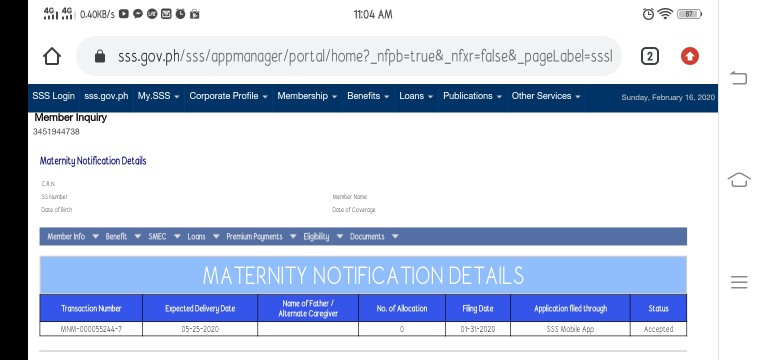760x360 pixels.
Task: Tap the alarm clock status icon
Action: click(x=648, y=14)
